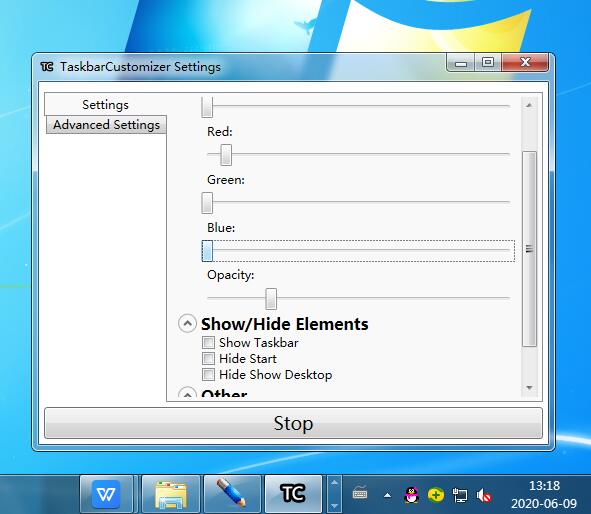The width and height of the screenshot is (591, 514).
Task: Click the settings scrollbar down arrow
Action: 529,388
